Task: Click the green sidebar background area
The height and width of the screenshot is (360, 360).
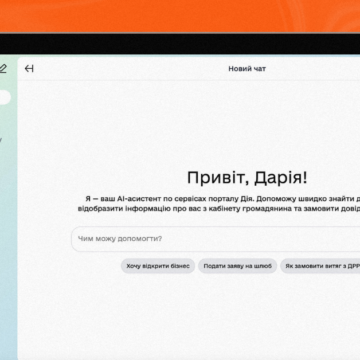Action: click(x=9, y=233)
